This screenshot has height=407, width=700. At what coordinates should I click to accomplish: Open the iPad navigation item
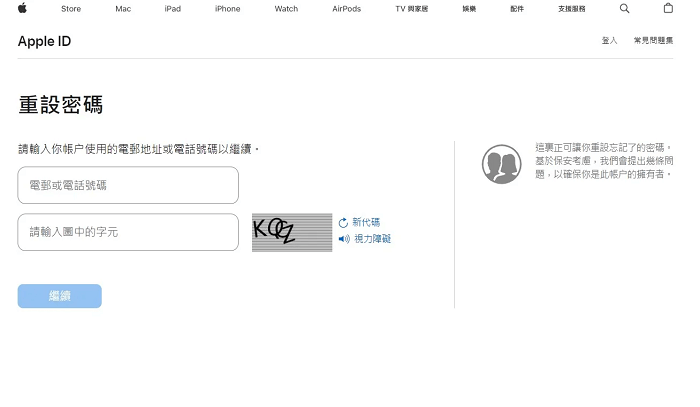coord(173,8)
